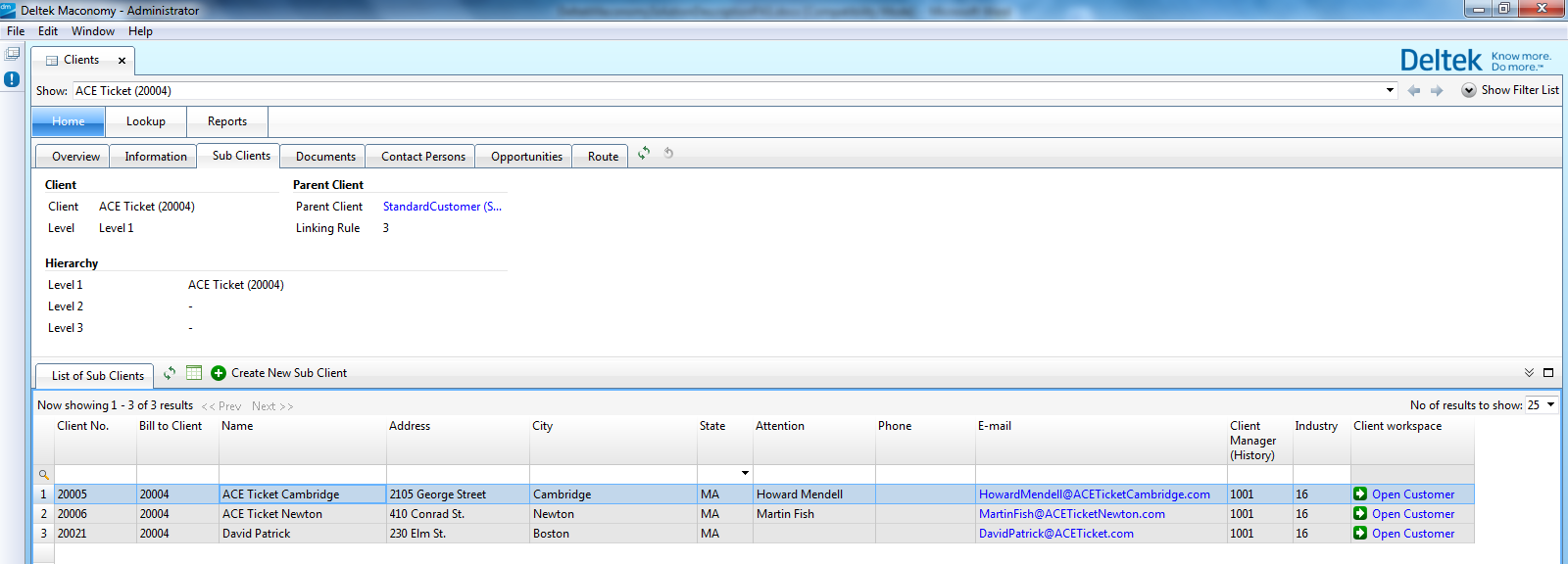Collapse the sub clients panel with double chevron
Viewport: 1568px width, 564px height.
click(1529, 373)
